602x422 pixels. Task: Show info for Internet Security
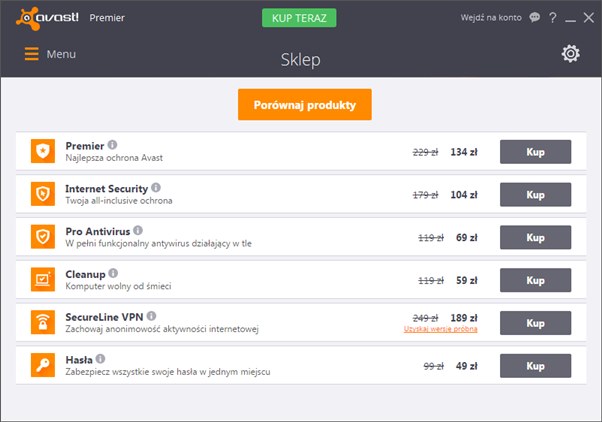pos(156,187)
